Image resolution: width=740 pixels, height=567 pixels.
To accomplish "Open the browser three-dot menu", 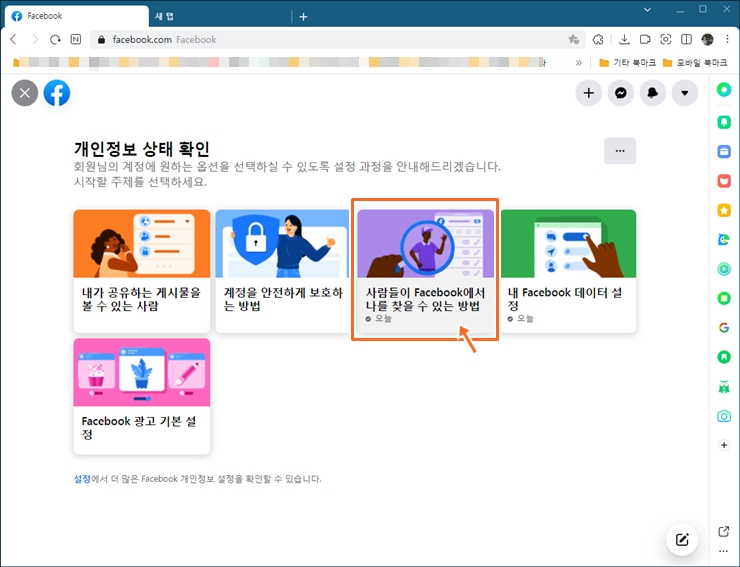I will click(727, 40).
